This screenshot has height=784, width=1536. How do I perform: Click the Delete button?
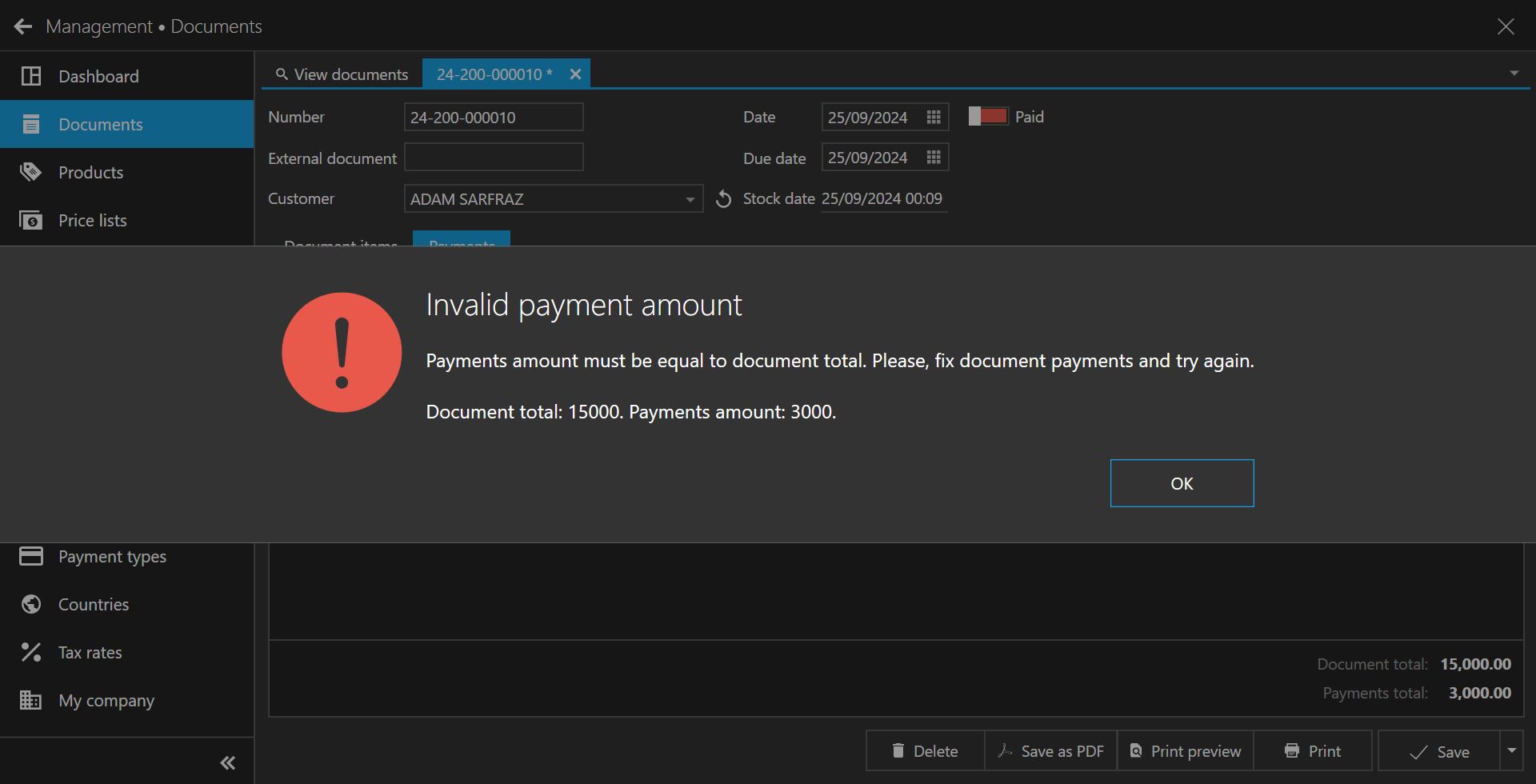tap(925, 751)
